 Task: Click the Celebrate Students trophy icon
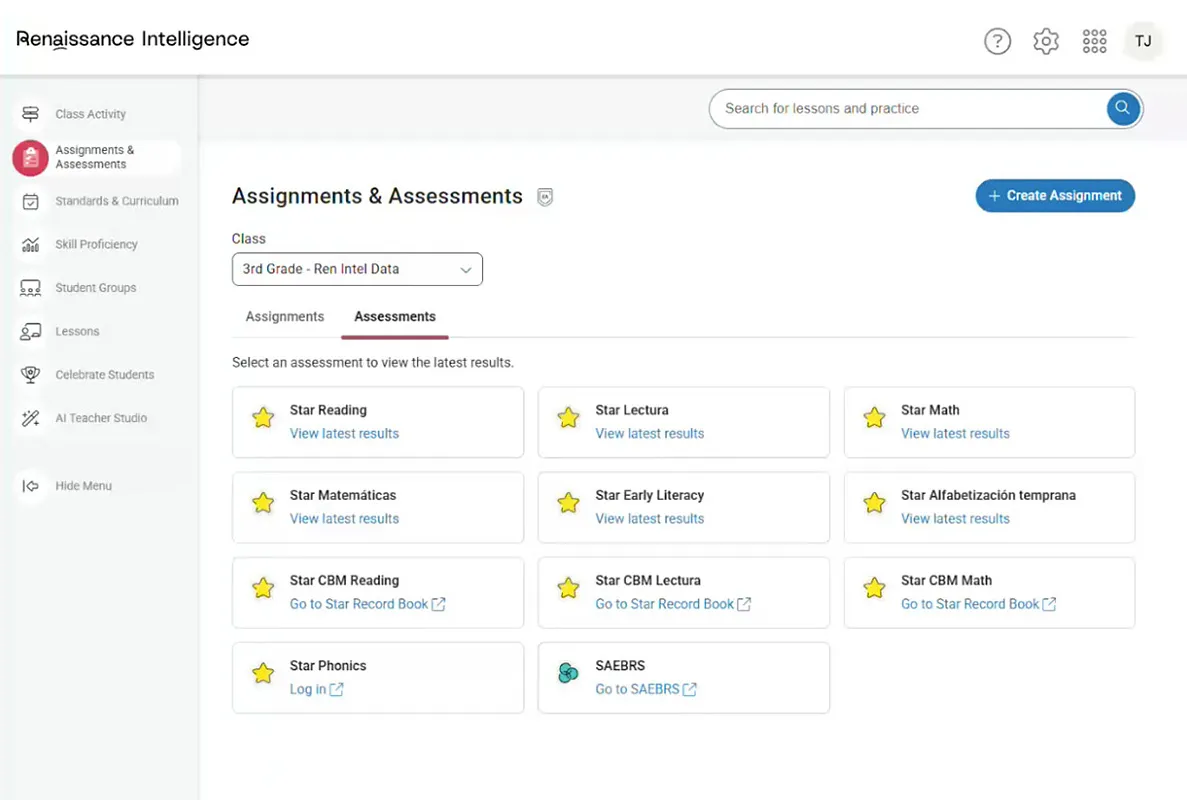30,375
